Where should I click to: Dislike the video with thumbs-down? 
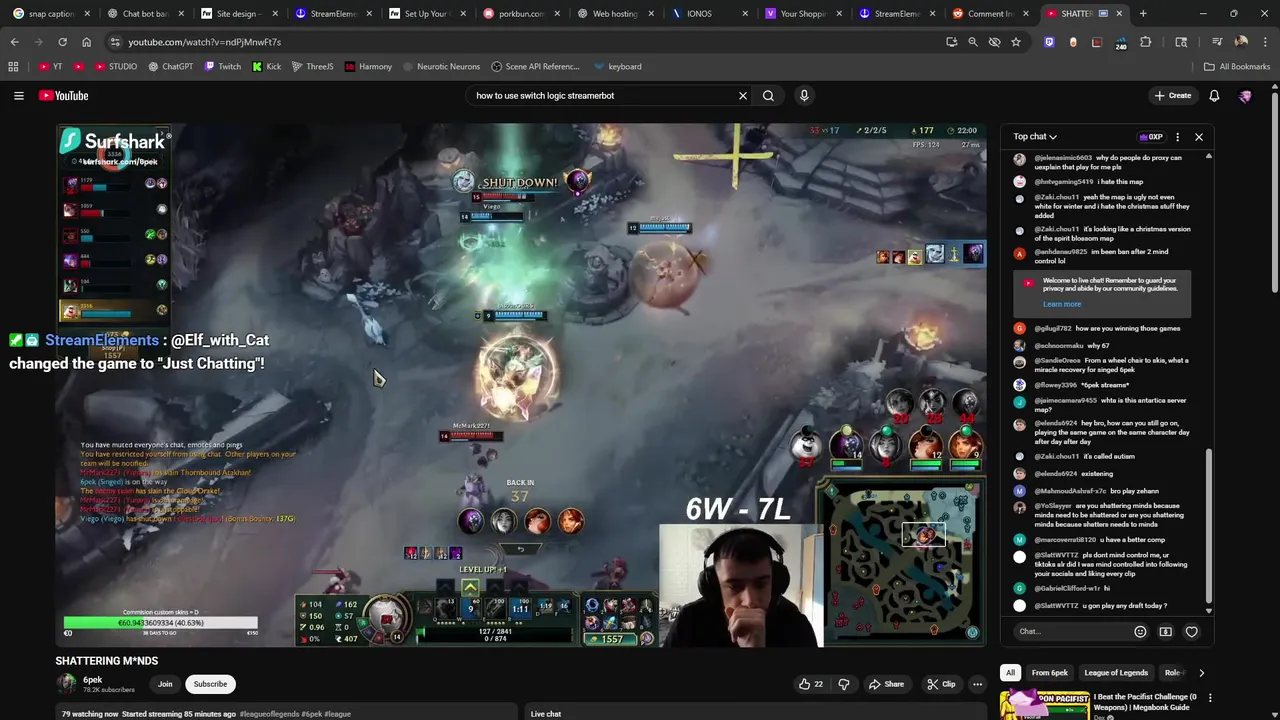point(844,684)
